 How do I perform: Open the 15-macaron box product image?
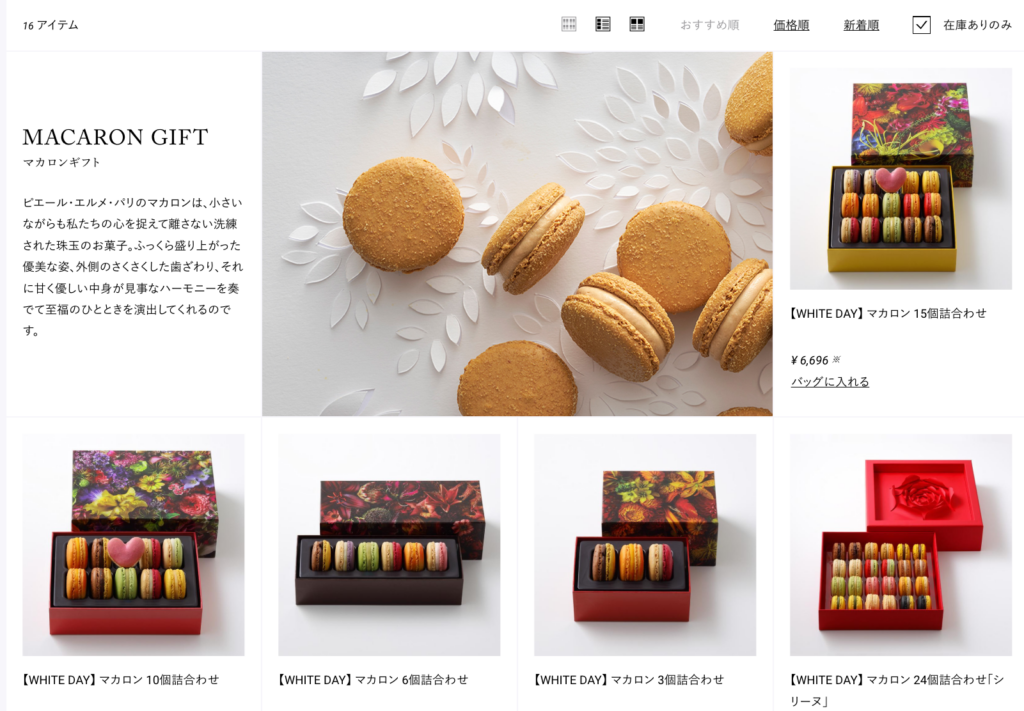coord(901,178)
